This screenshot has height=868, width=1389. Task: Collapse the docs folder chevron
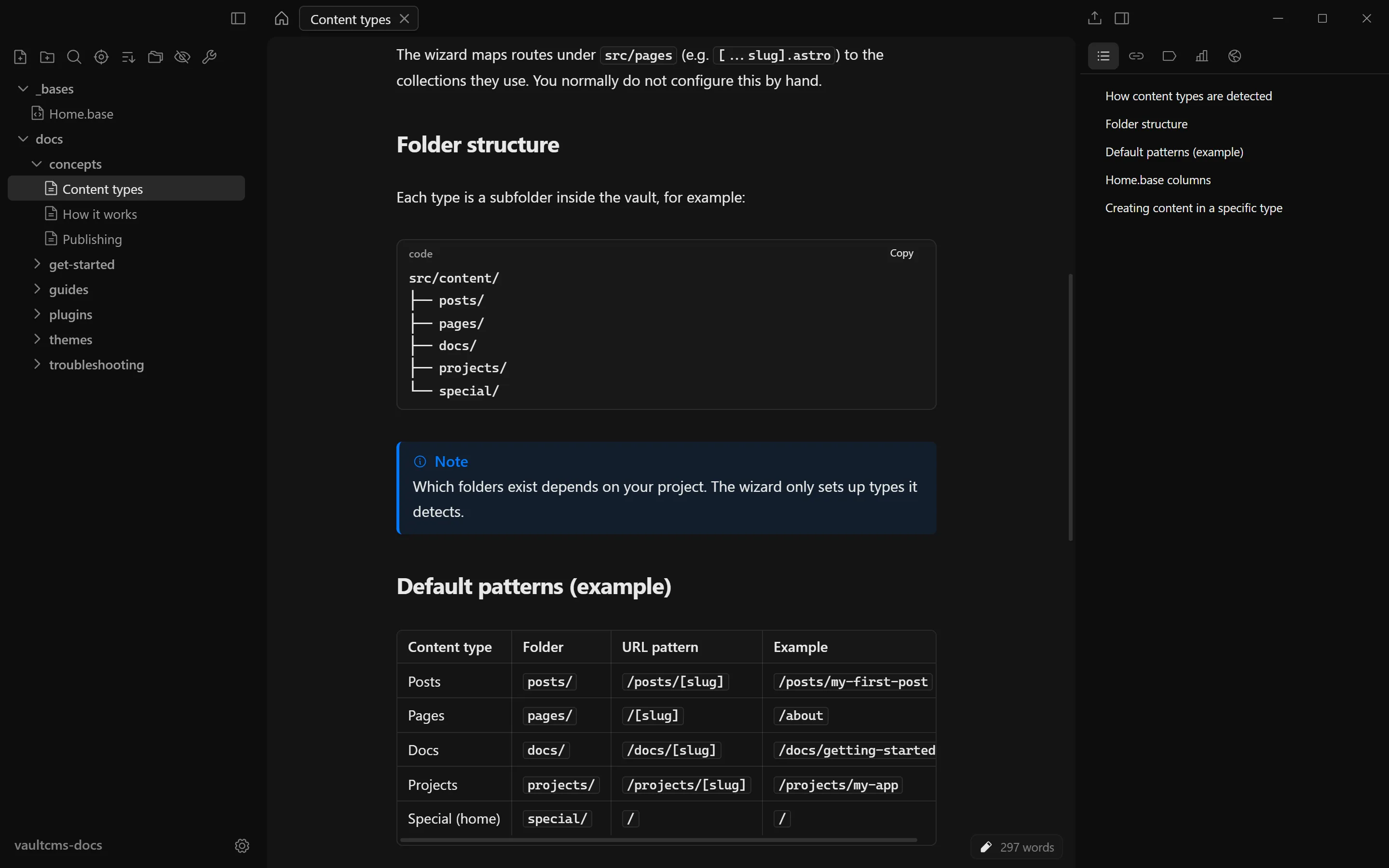tap(24, 139)
